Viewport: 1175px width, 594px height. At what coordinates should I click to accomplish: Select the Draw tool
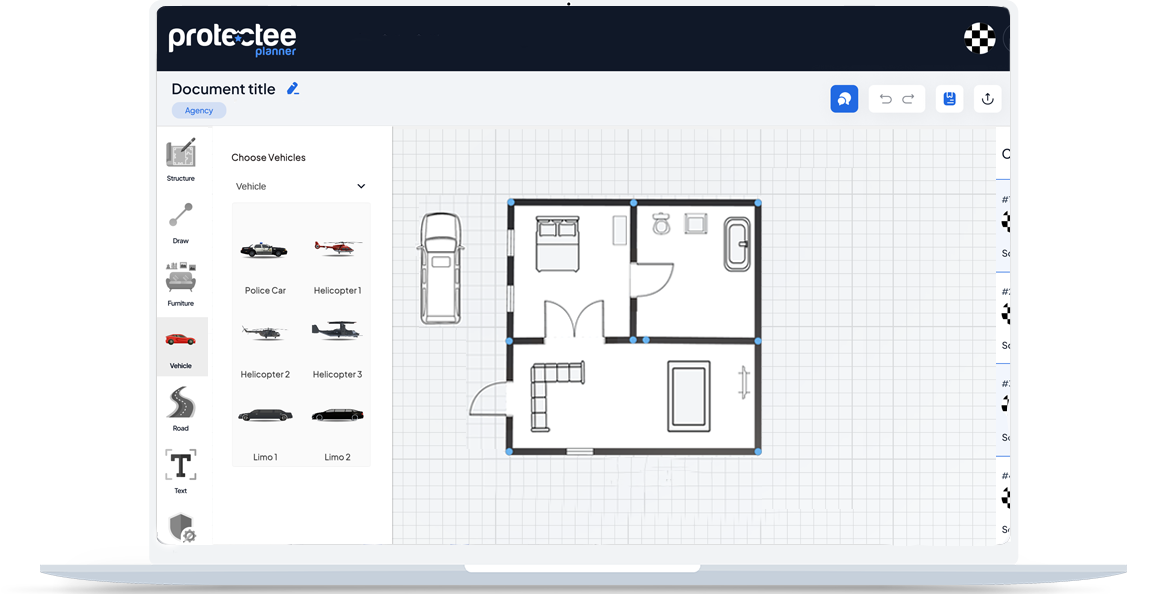pos(181,219)
